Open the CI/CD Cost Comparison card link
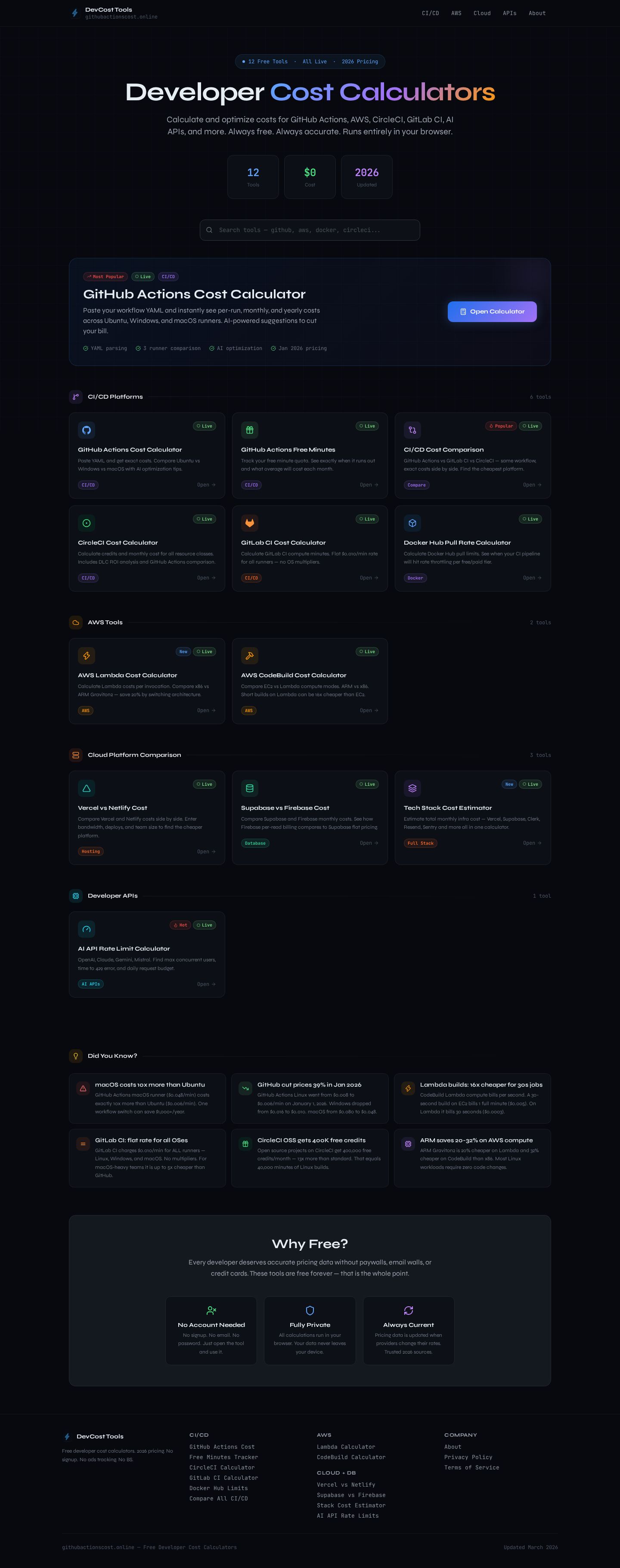Screen dimensions: 620x1568 pos(473,456)
